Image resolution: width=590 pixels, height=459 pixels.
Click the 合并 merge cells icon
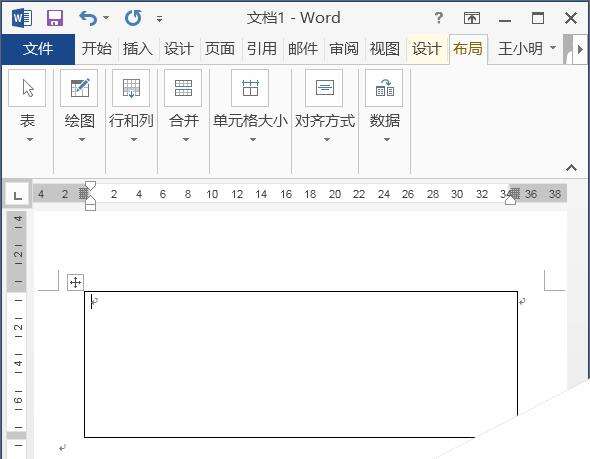pyautogui.click(x=183, y=88)
